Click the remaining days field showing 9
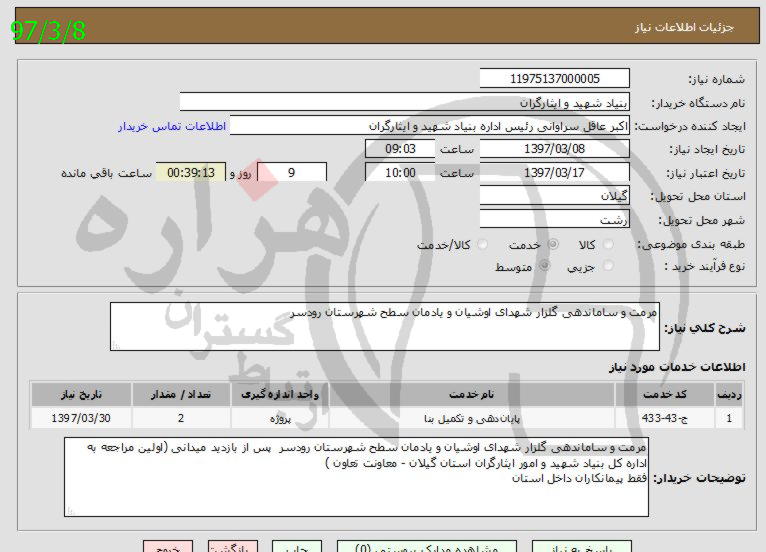This screenshot has width=766, height=552. (292, 172)
